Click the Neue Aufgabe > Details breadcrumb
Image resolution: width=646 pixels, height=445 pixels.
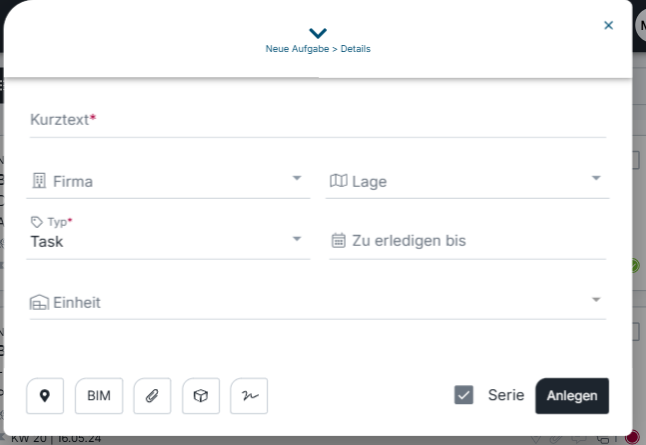pos(318,49)
